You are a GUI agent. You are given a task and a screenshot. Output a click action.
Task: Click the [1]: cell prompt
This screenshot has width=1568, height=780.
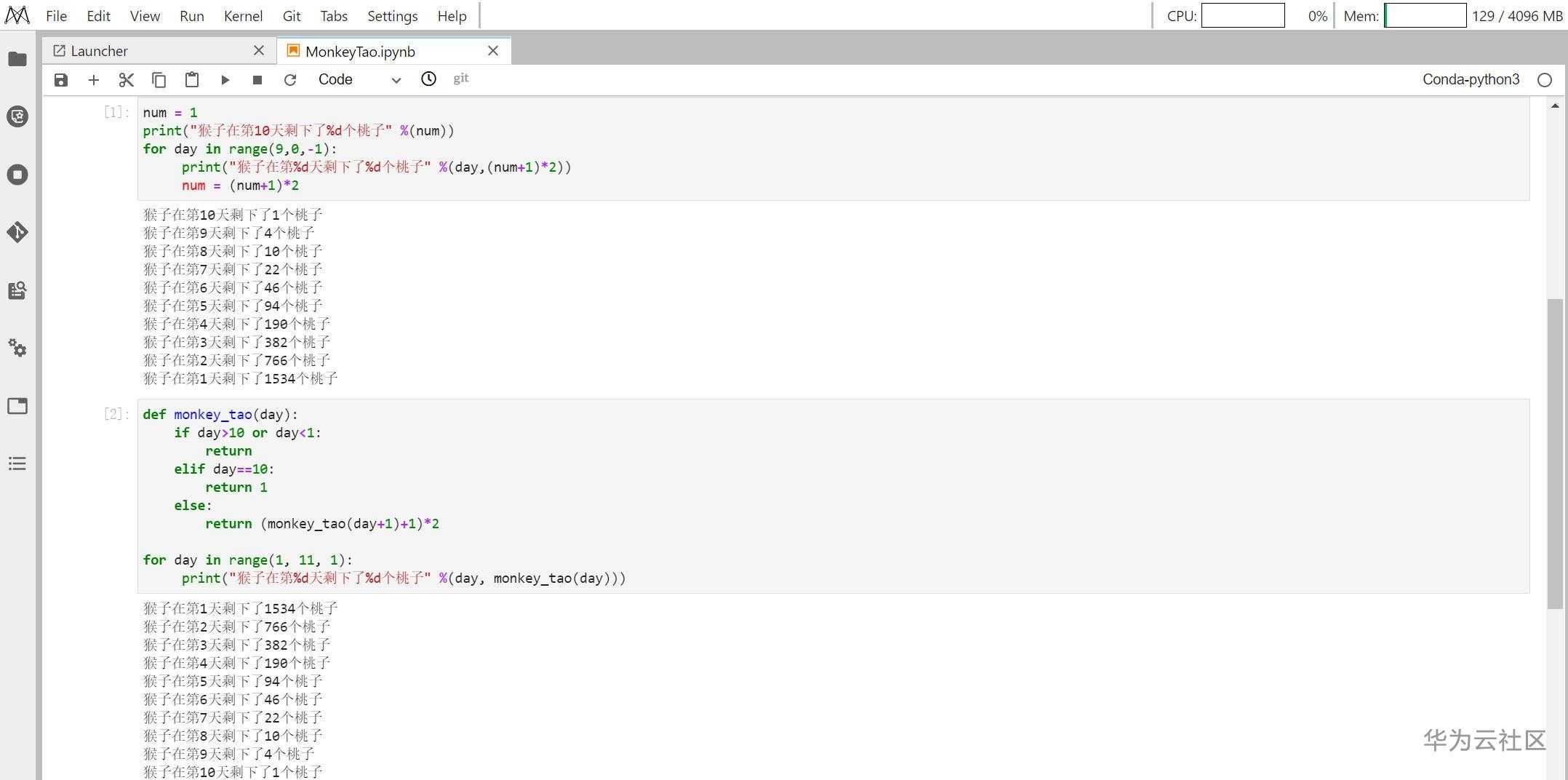point(116,112)
